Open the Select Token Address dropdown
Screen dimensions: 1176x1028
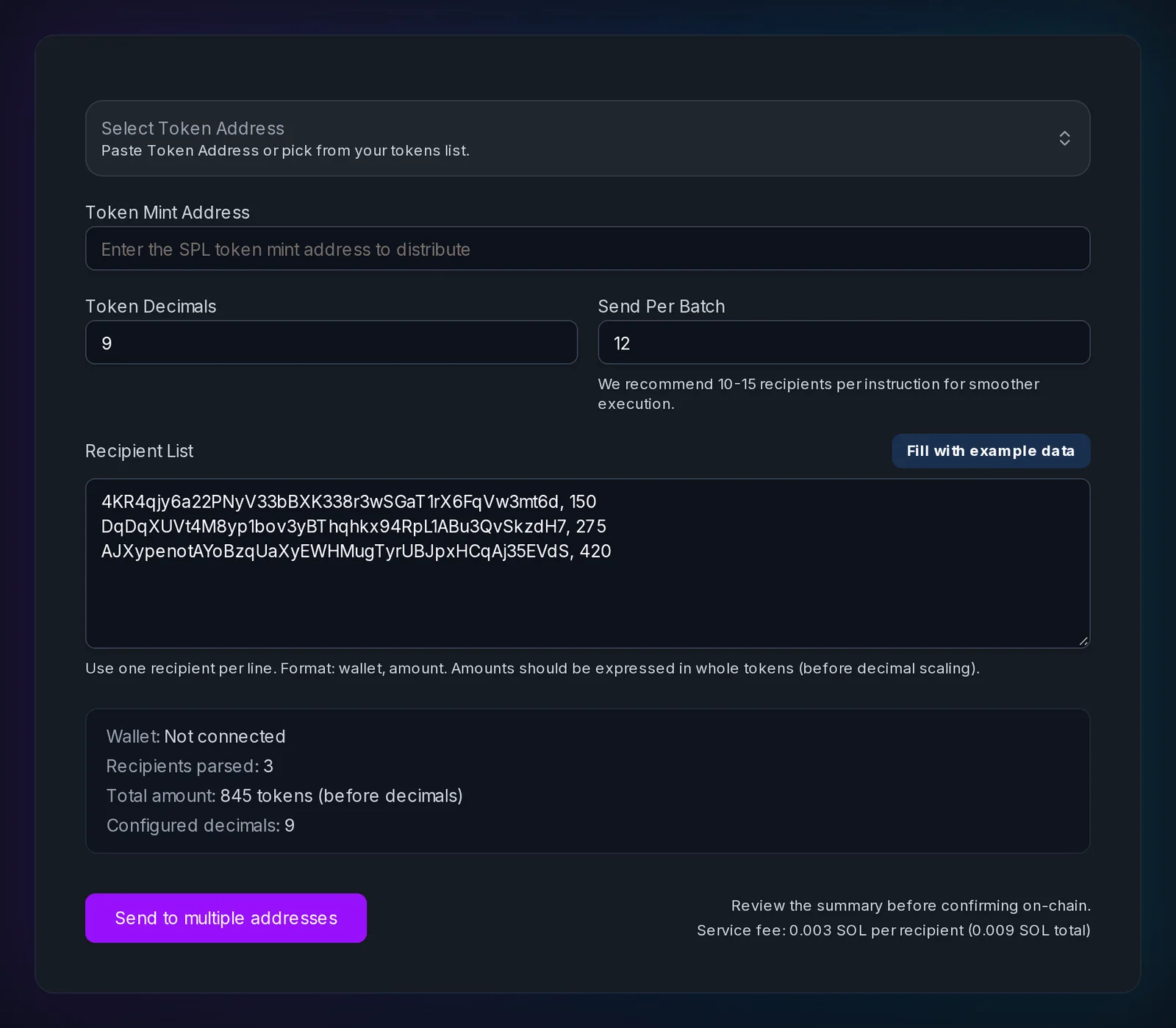[x=587, y=138]
